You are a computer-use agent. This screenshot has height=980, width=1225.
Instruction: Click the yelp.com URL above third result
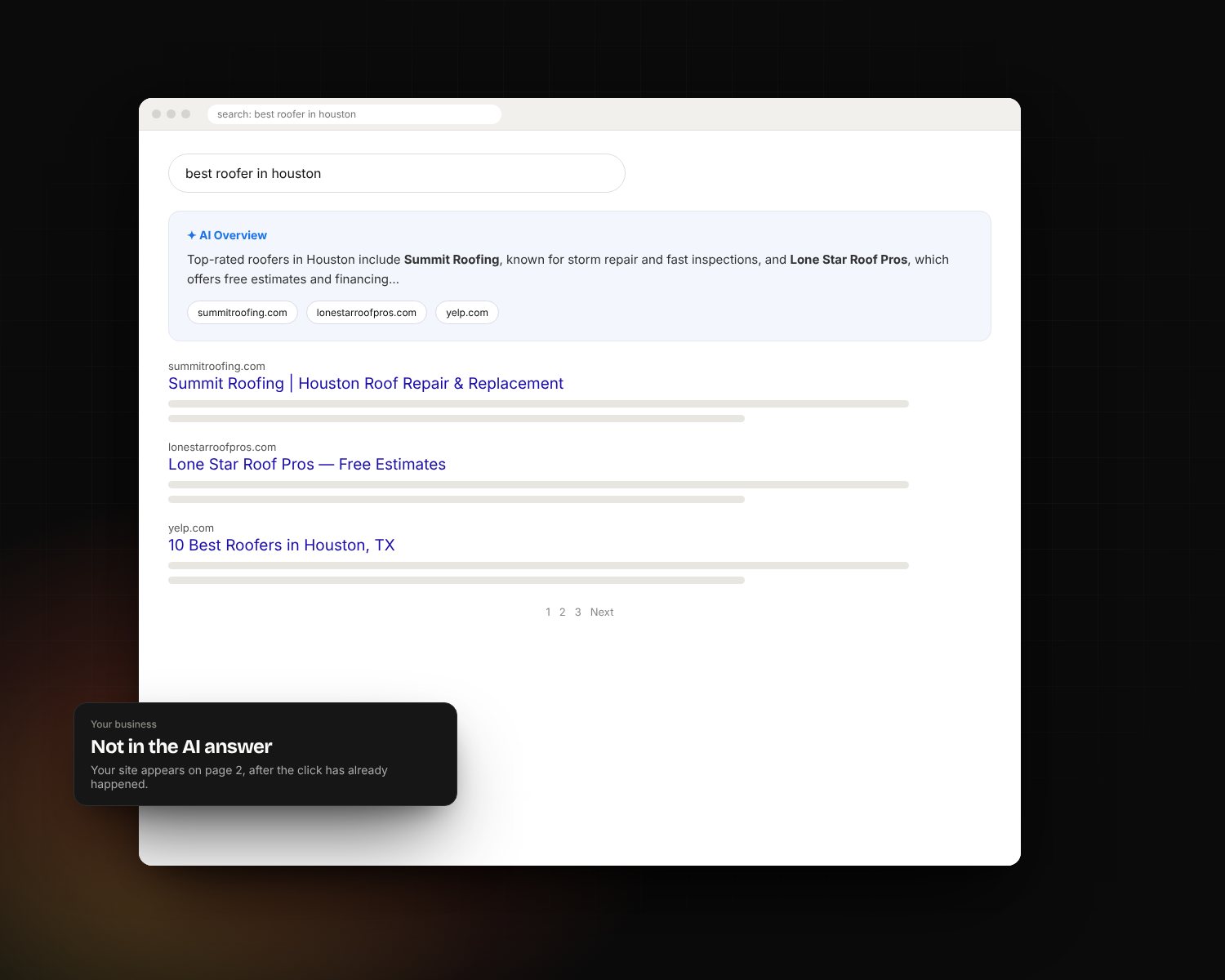pyautogui.click(x=191, y=528)
